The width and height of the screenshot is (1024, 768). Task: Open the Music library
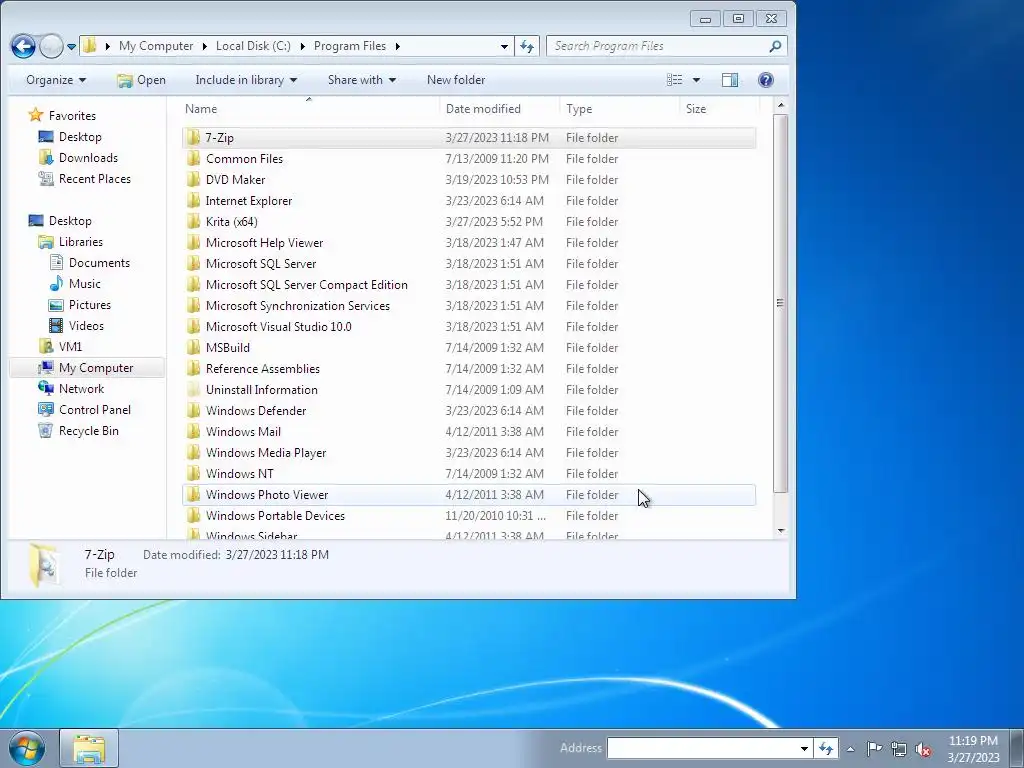click(x=74, y=283)
